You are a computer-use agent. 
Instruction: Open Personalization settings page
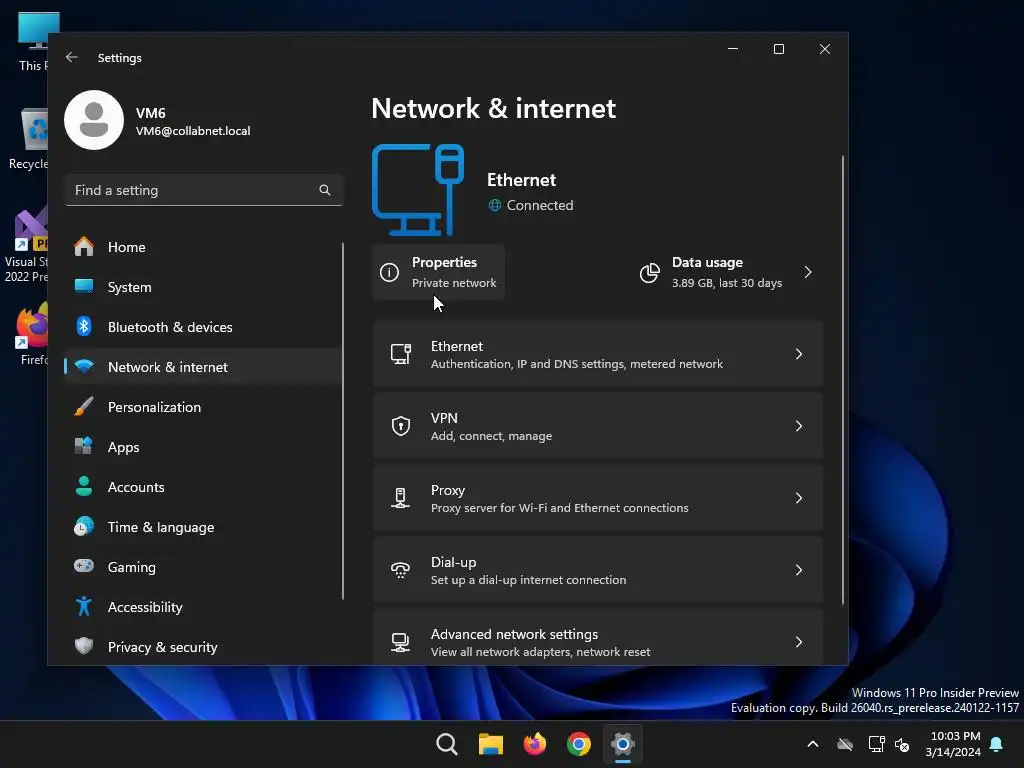[x=203, y=407]
